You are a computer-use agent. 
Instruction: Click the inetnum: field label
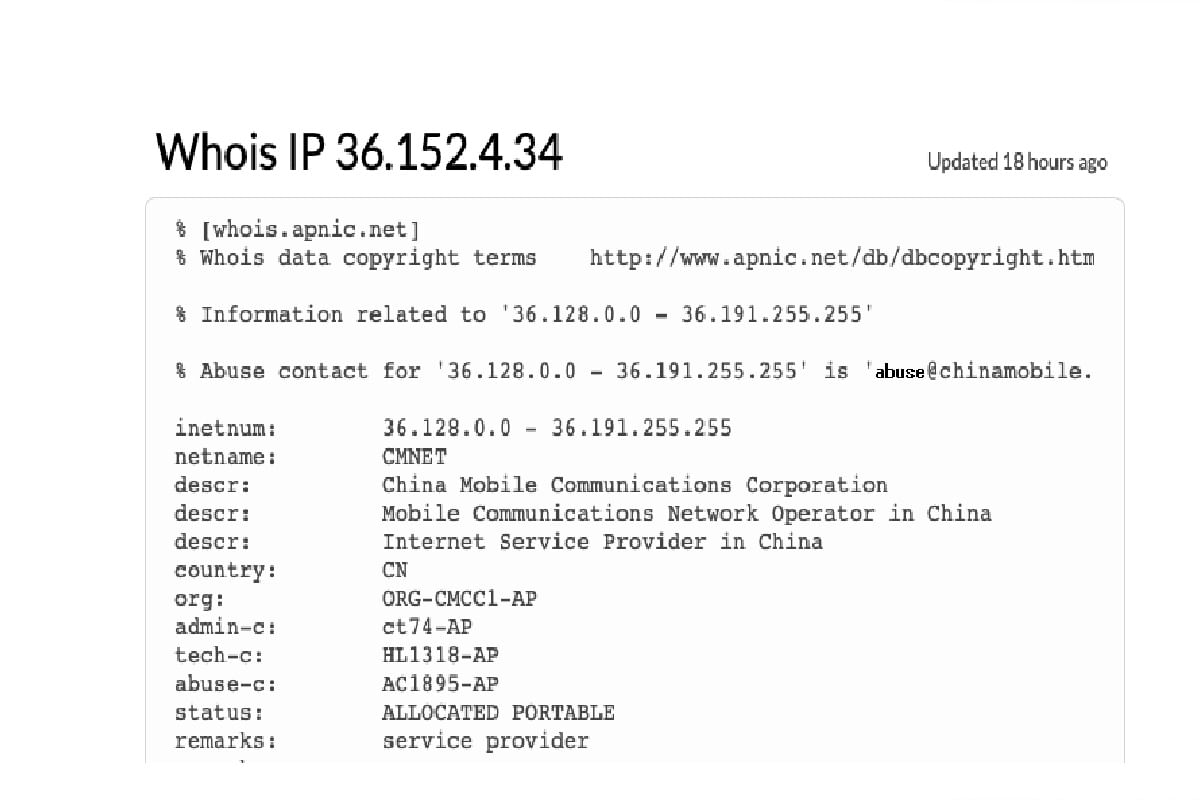click(x=225, y=429)
